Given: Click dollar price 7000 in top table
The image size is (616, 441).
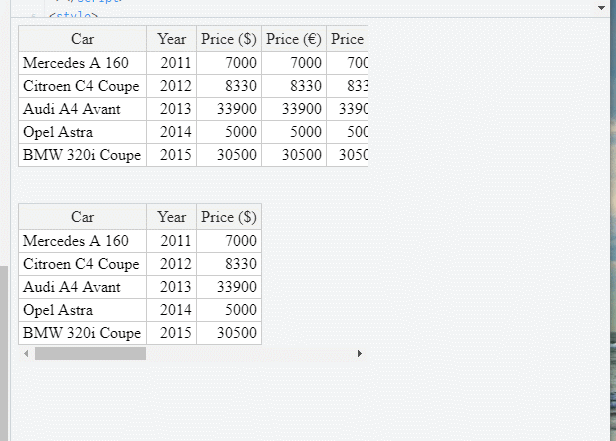Looking at the screenshot, I should tap(229, 63).
